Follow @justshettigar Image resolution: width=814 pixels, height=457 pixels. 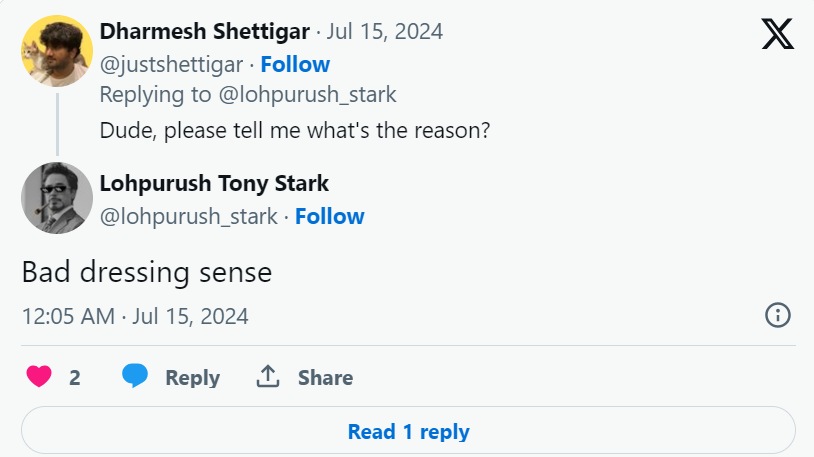coord(295,64)
